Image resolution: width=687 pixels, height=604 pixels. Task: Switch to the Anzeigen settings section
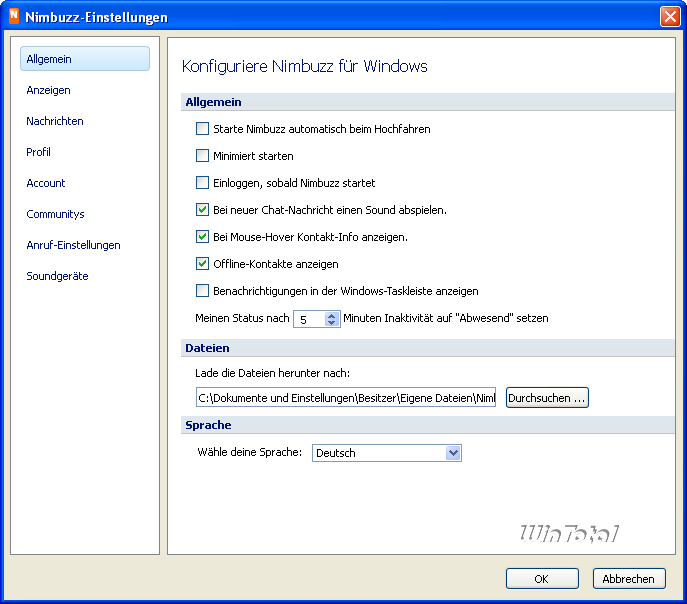[x=48, y=90]
